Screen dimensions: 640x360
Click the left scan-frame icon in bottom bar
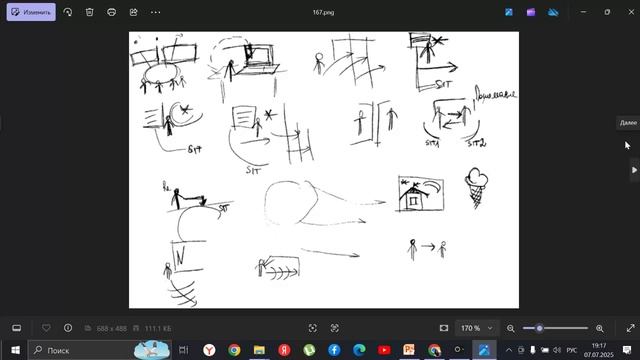[x=313, y=328]
